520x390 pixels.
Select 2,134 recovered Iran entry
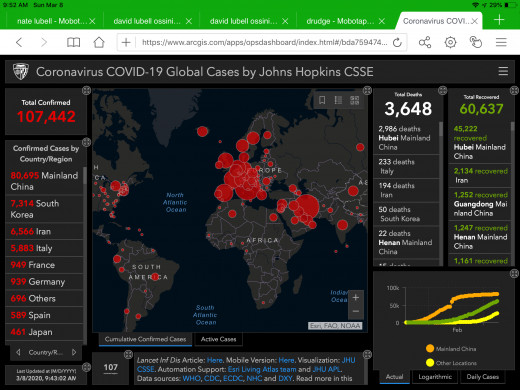point(479,175)
